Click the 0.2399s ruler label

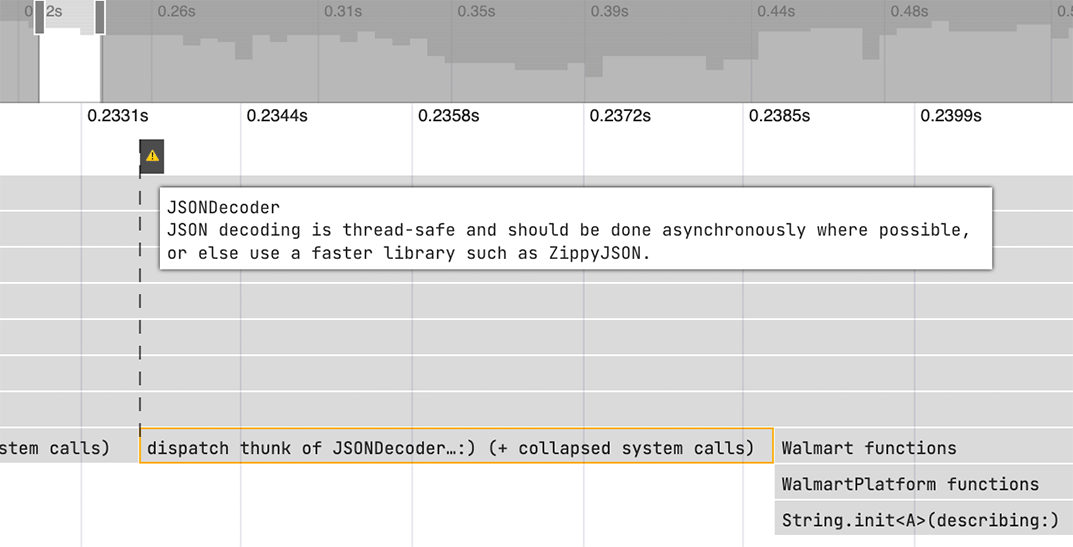[951, 116]
